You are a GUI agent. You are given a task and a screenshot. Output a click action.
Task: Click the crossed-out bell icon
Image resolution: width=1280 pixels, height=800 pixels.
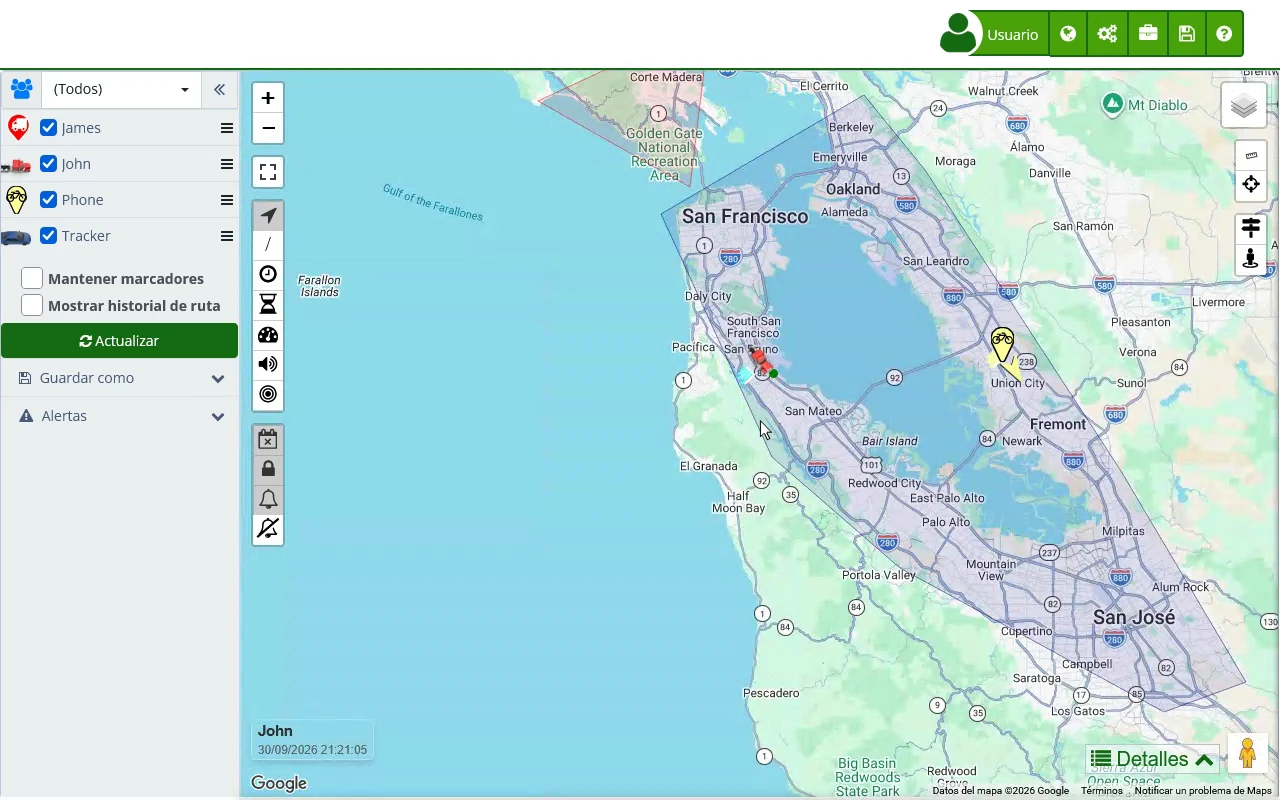coord(268,529)
